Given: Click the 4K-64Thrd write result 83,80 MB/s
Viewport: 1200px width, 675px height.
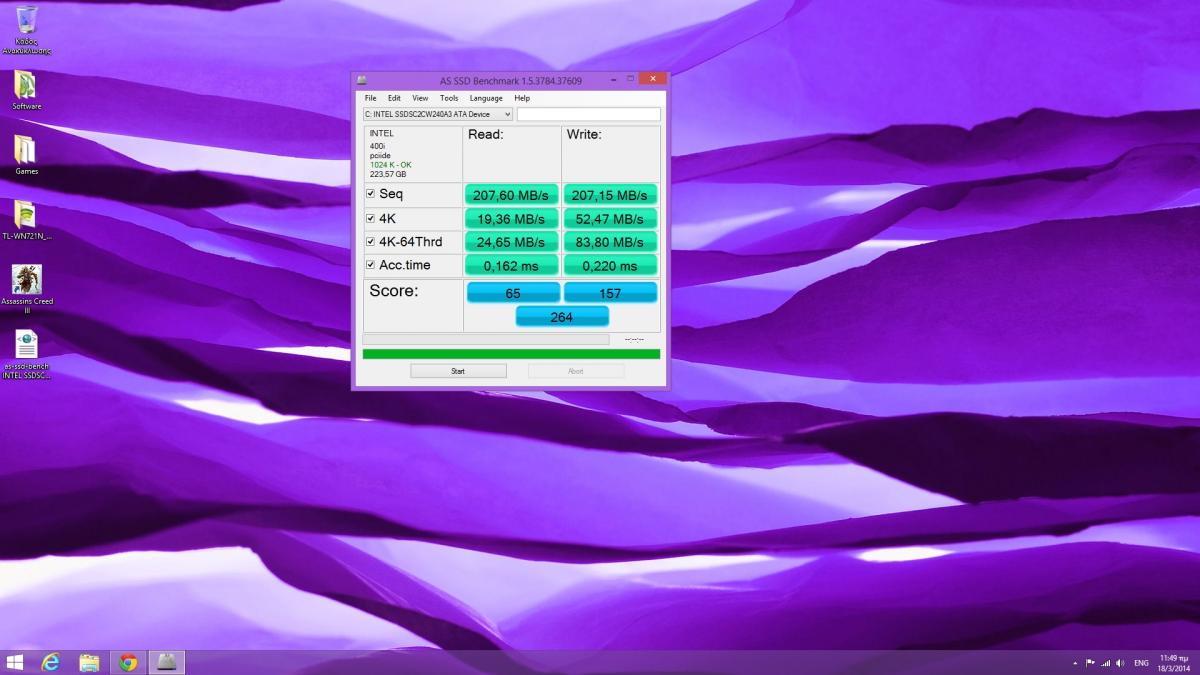Looking at the screenshot, I should click(x=610, y=242).
